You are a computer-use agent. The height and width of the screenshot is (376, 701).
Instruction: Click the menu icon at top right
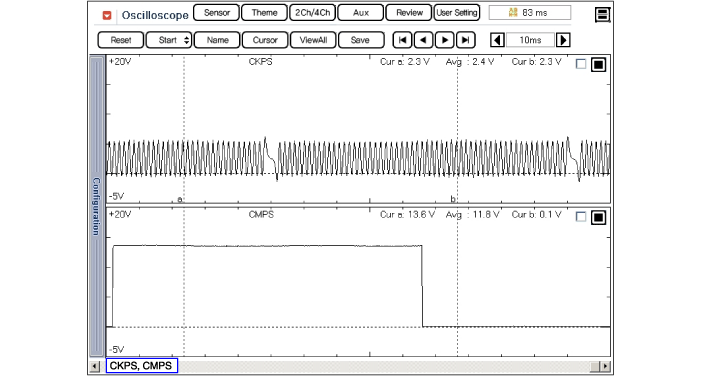click(602, 15)
